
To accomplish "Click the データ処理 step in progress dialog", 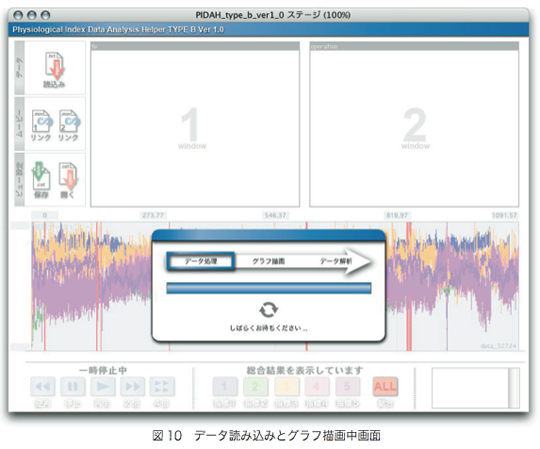I will tap(201, 261).
